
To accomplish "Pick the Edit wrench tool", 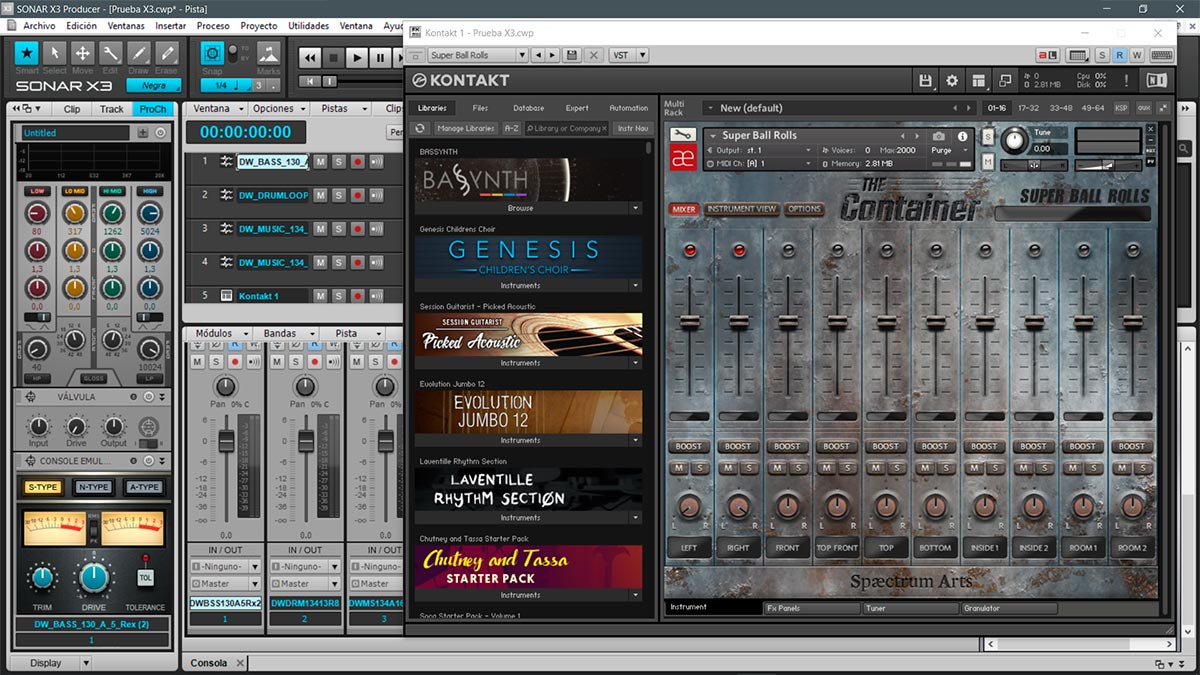I will click(x=111, y=53).
